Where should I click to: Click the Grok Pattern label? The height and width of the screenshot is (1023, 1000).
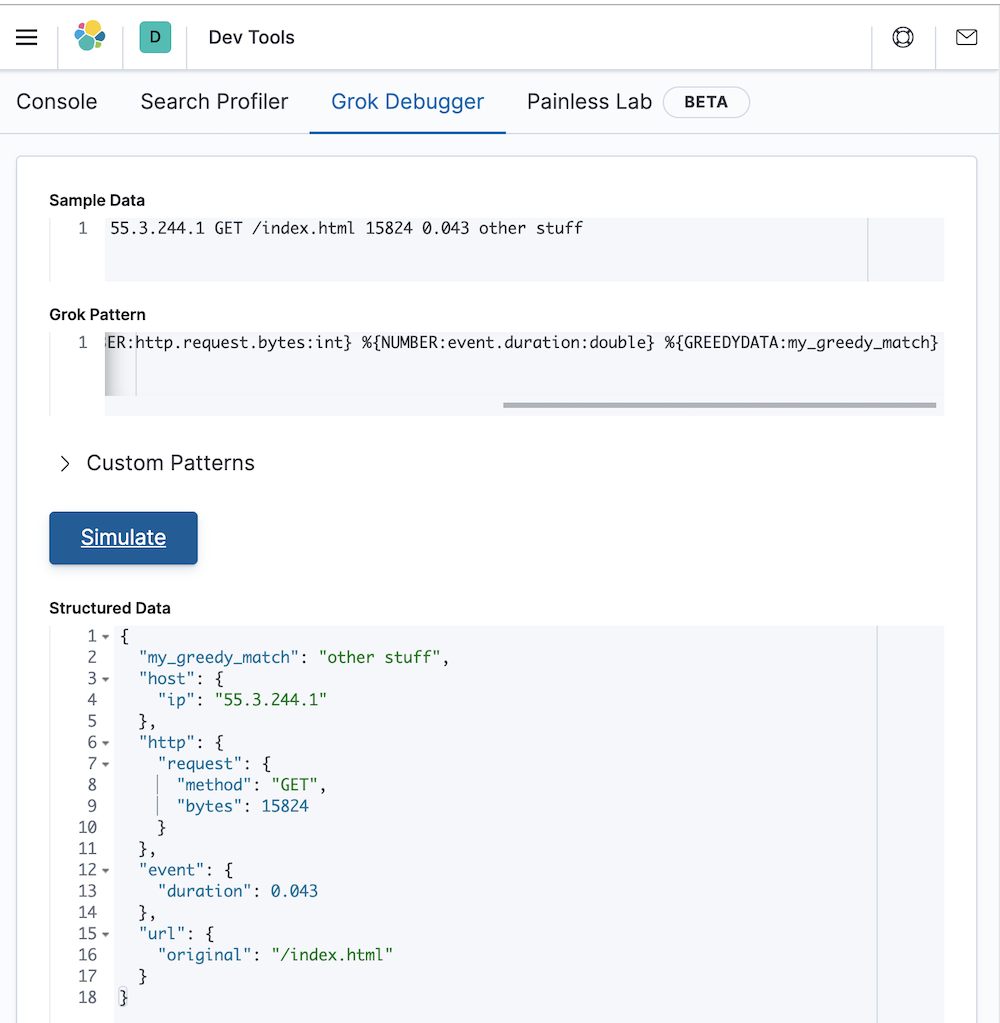(97, 314)
